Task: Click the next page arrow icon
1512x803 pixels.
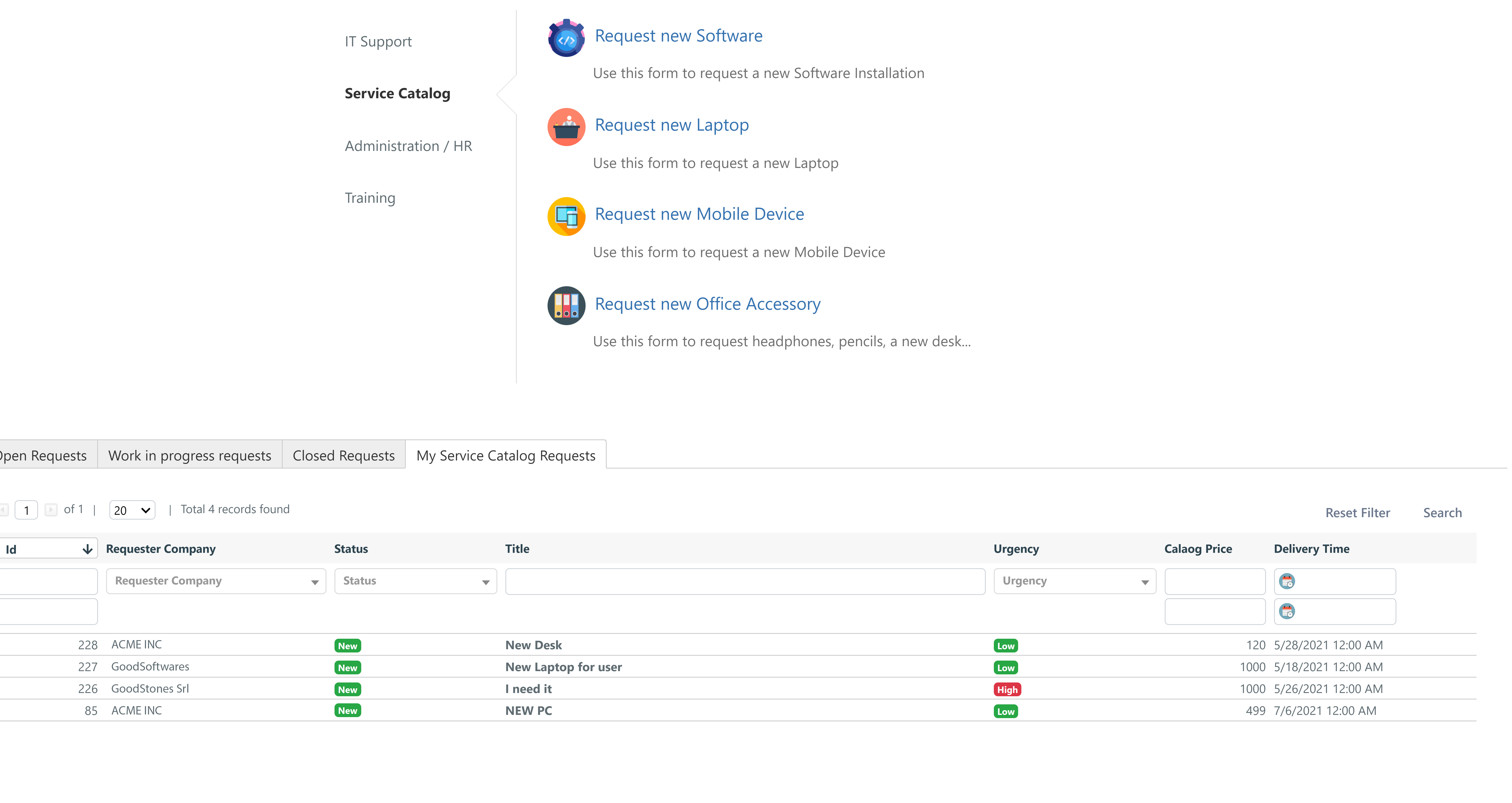Action: coord(51,509)
